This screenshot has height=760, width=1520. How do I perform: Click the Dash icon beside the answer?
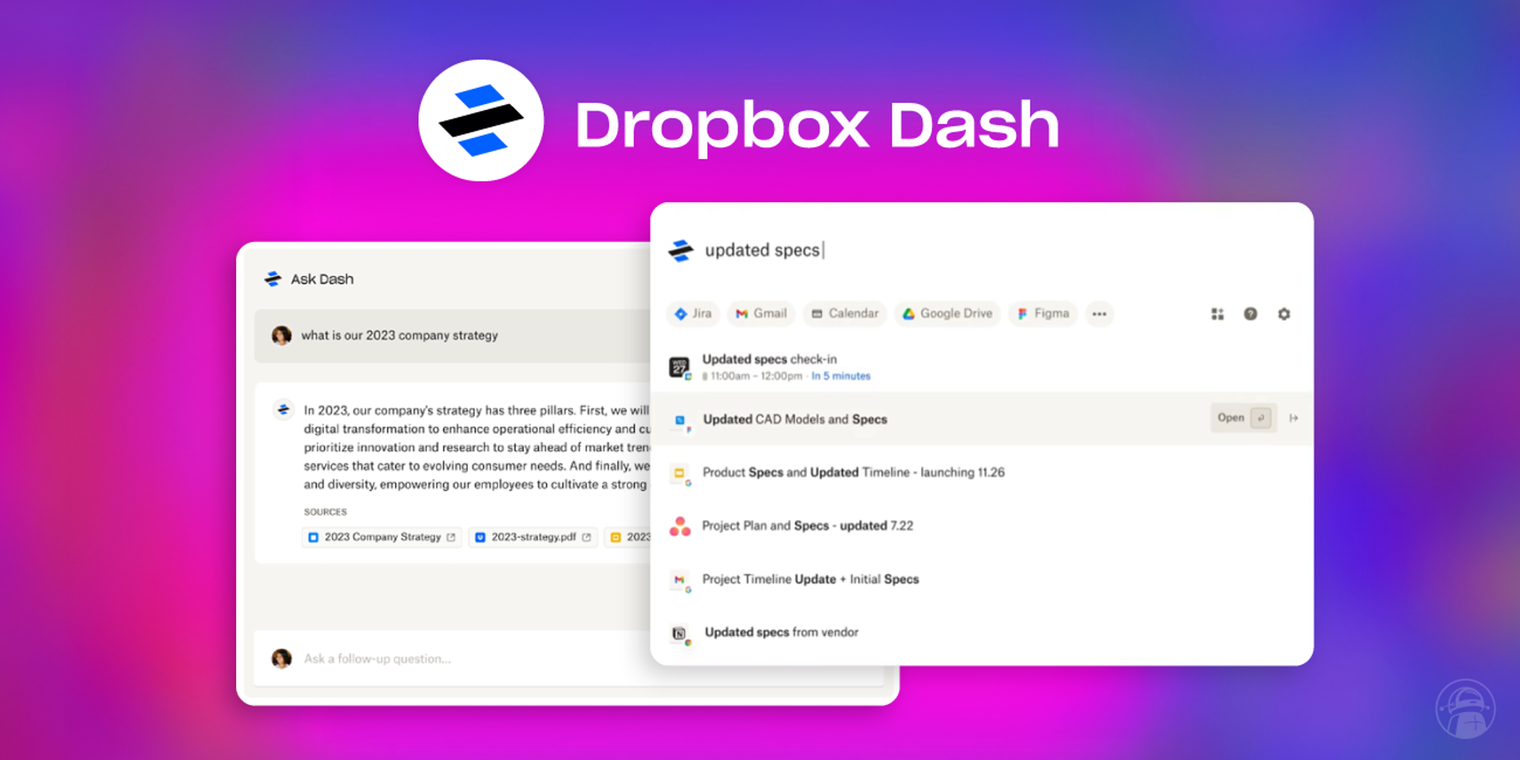[x=283, y=409]
